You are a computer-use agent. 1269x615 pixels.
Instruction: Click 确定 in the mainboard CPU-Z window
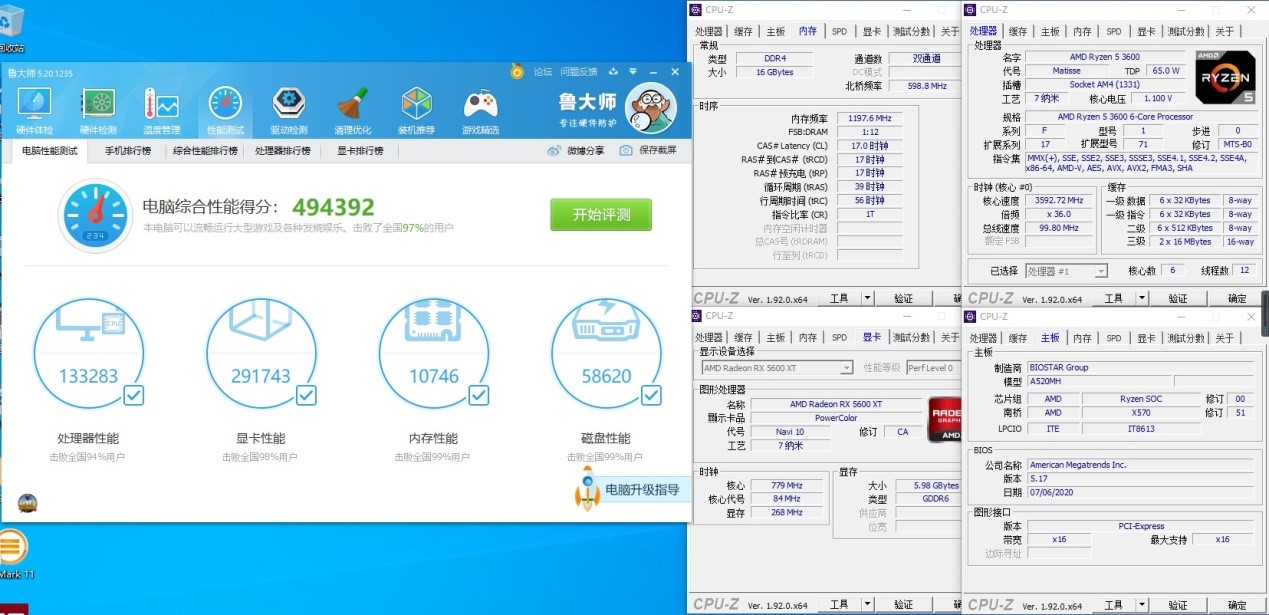[x=1237, y=604]
